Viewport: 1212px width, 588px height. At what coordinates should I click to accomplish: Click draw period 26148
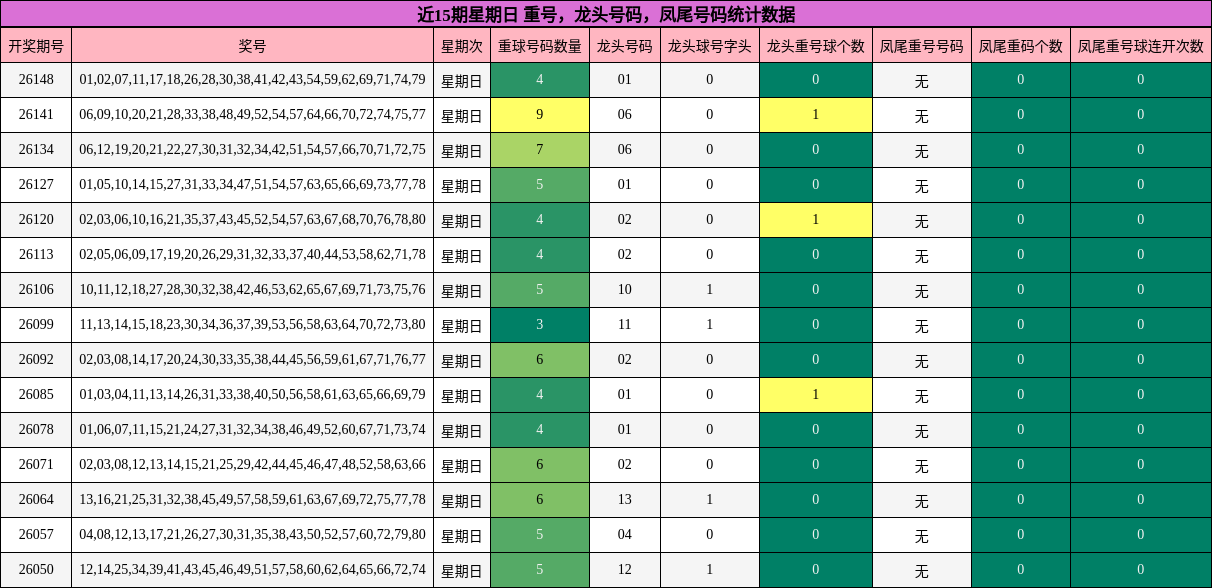36,80
